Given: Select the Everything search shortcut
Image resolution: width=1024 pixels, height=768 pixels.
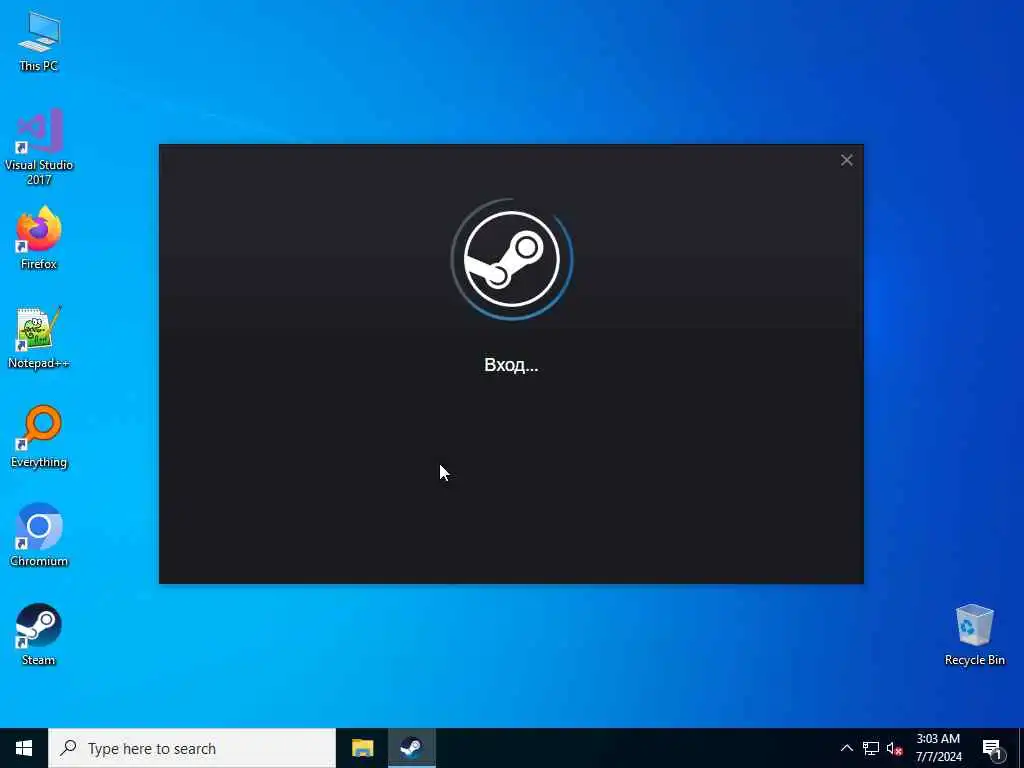Looking at the screenshot, I should pos(39,437).
